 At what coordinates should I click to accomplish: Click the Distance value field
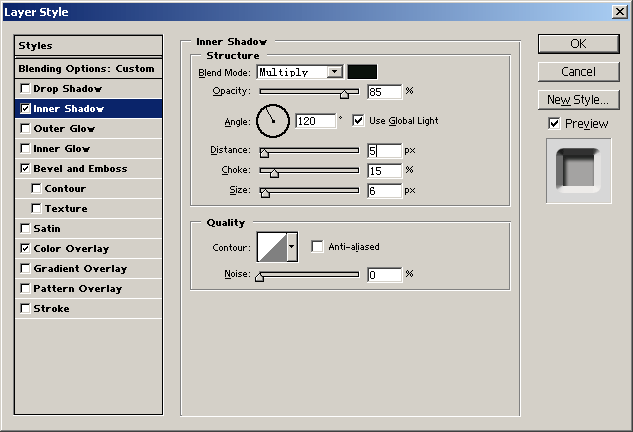click(385, 151)
